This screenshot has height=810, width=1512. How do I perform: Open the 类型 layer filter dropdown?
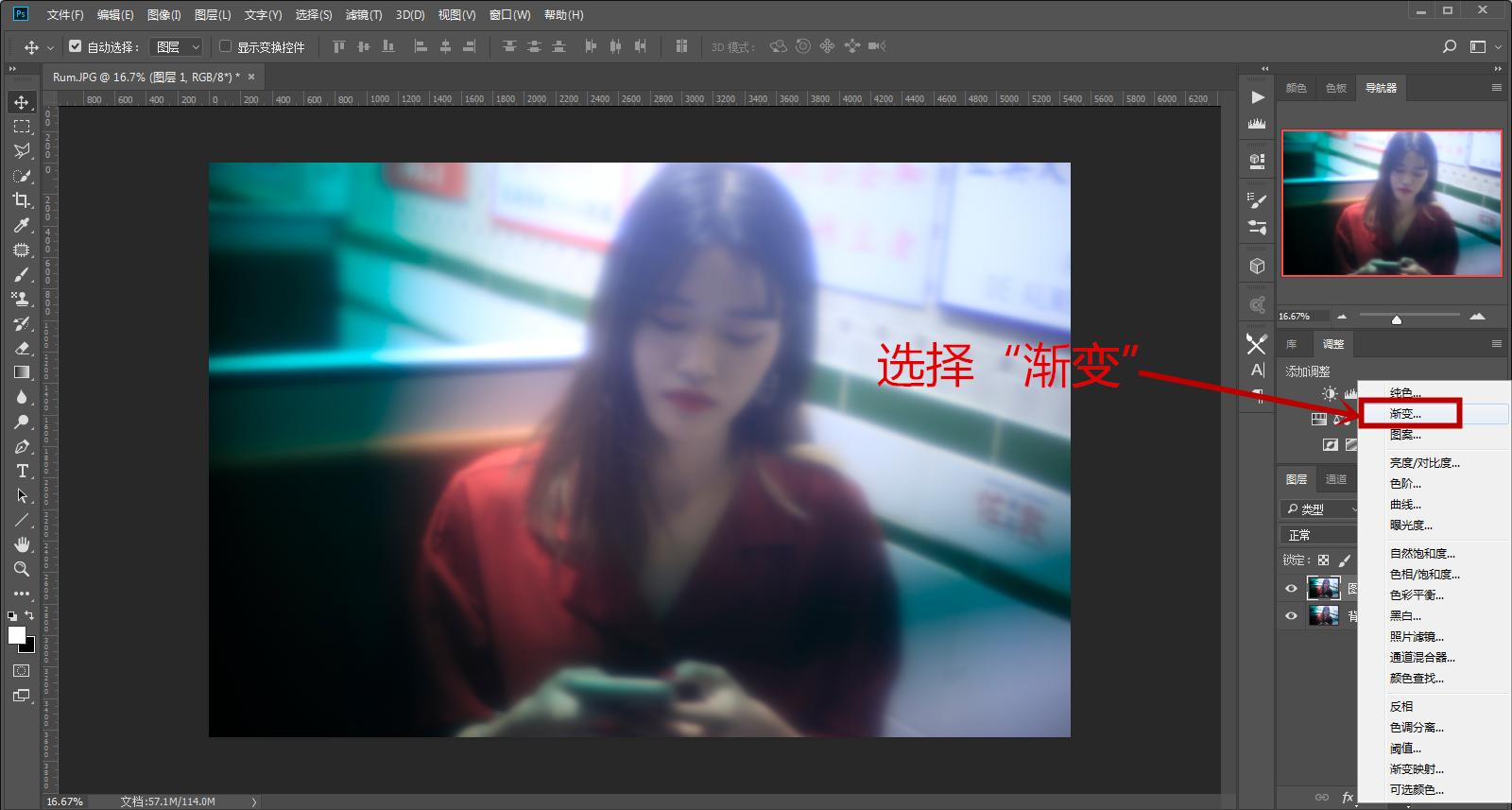(x=1320, y=508)
